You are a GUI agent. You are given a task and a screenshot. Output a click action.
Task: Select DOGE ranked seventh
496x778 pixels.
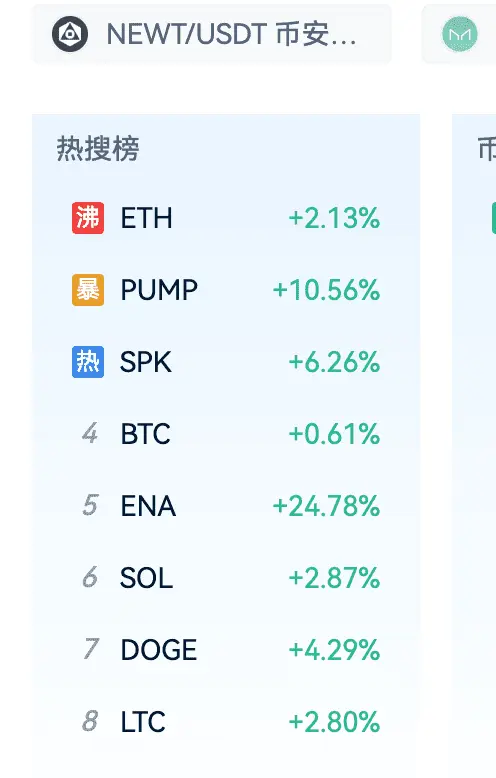(226, 649)
